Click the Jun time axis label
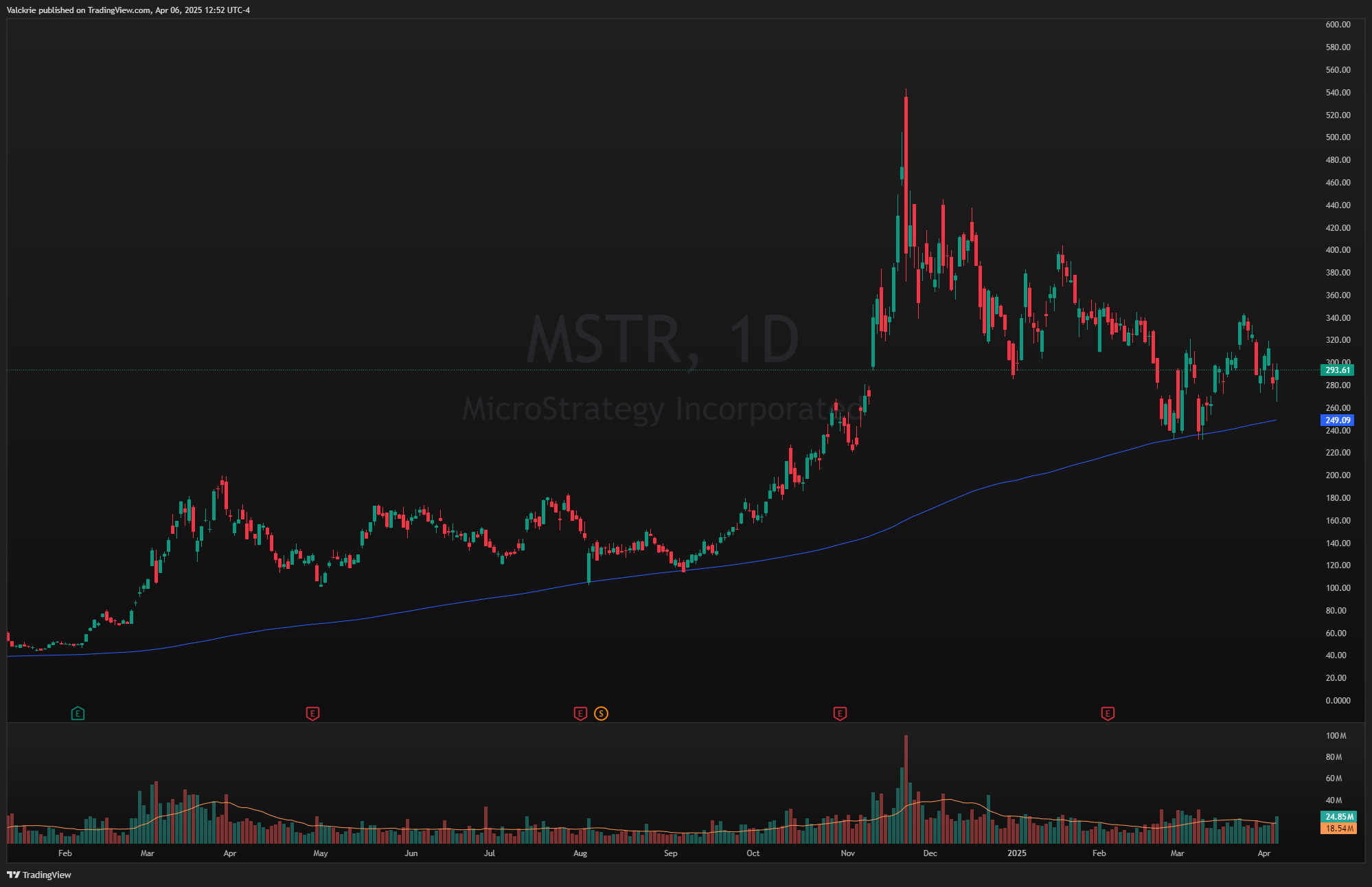This screenshot has height=887, width=1372. pos(411,853)
